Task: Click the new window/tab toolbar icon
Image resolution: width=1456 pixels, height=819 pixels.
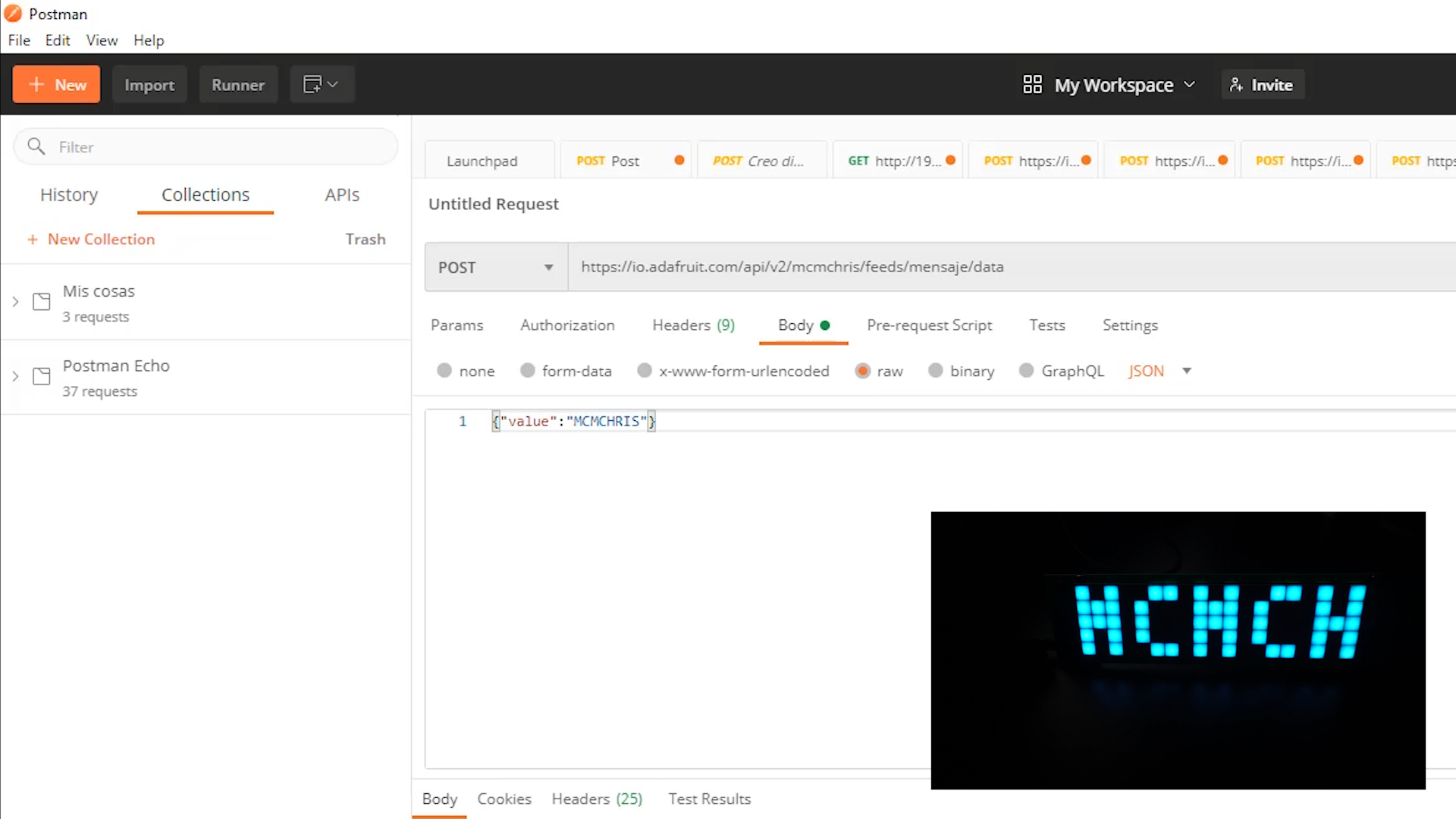Action: point(312,84)
